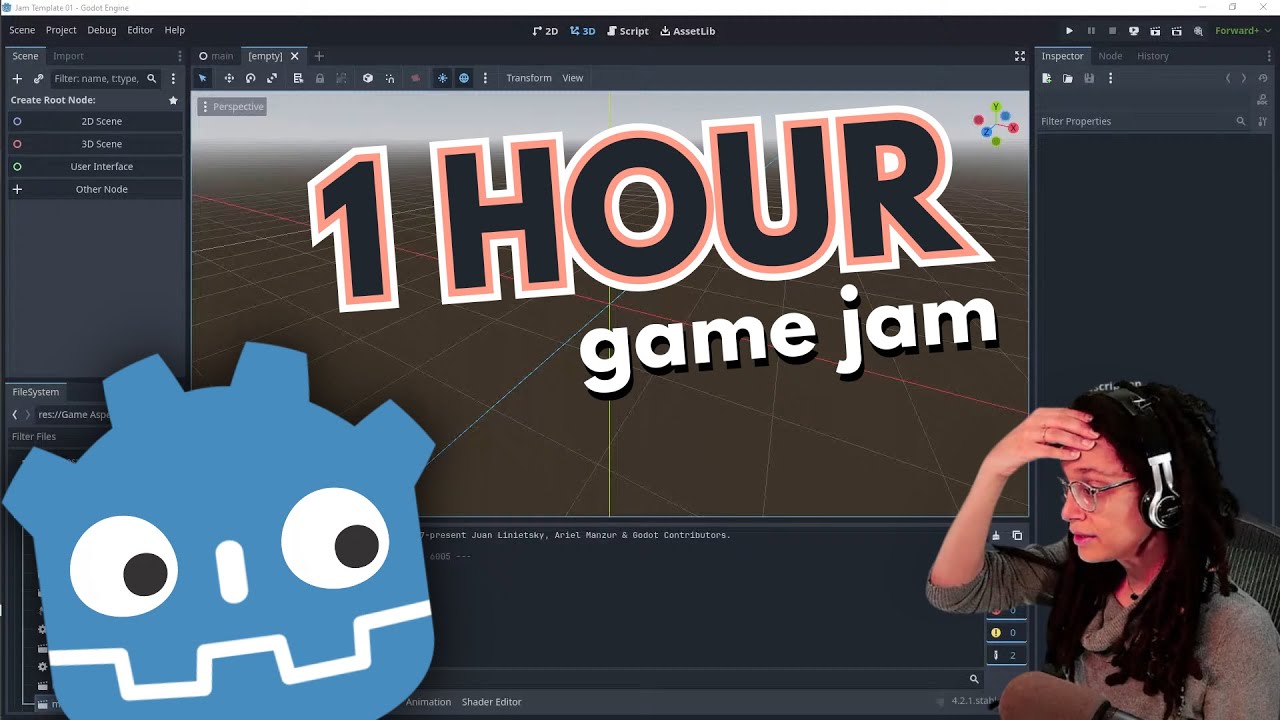The height and width of the screenshot is (720, 1280).
Task: Open the Scene dock filter options menu
Action: pos(173,78)
